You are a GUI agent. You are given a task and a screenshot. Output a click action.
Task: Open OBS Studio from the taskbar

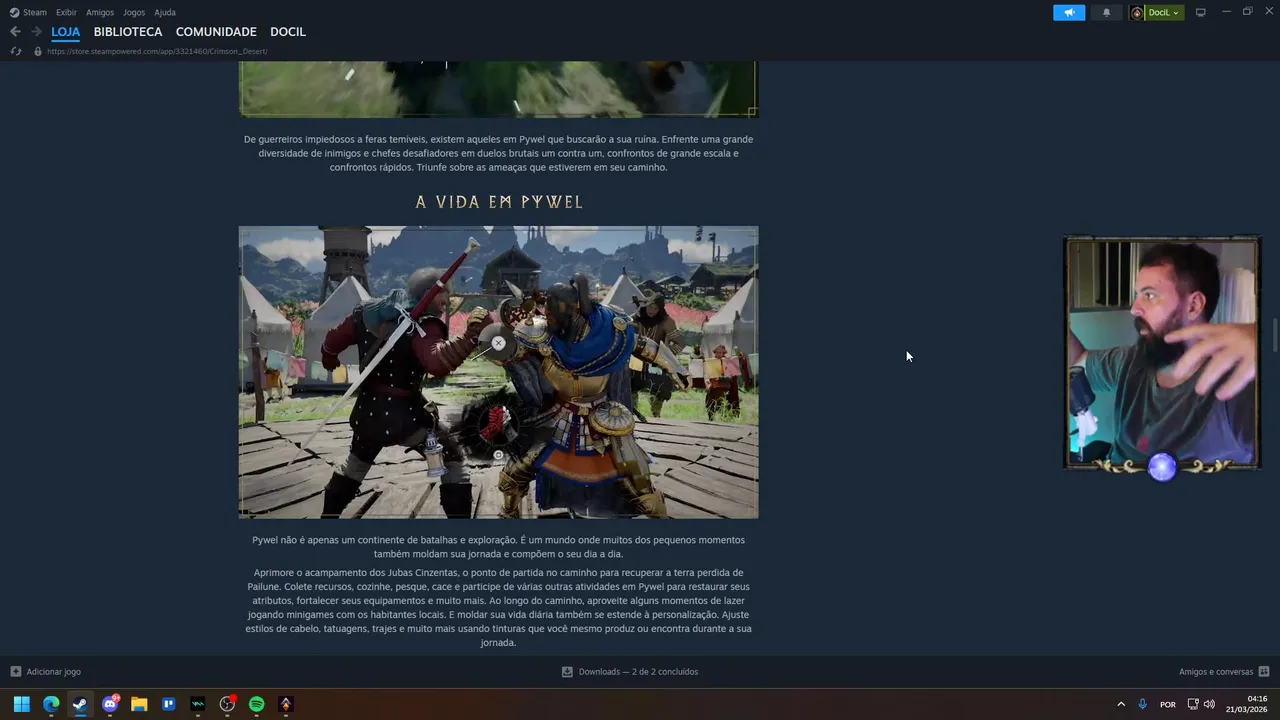click(x=227, y=704)
